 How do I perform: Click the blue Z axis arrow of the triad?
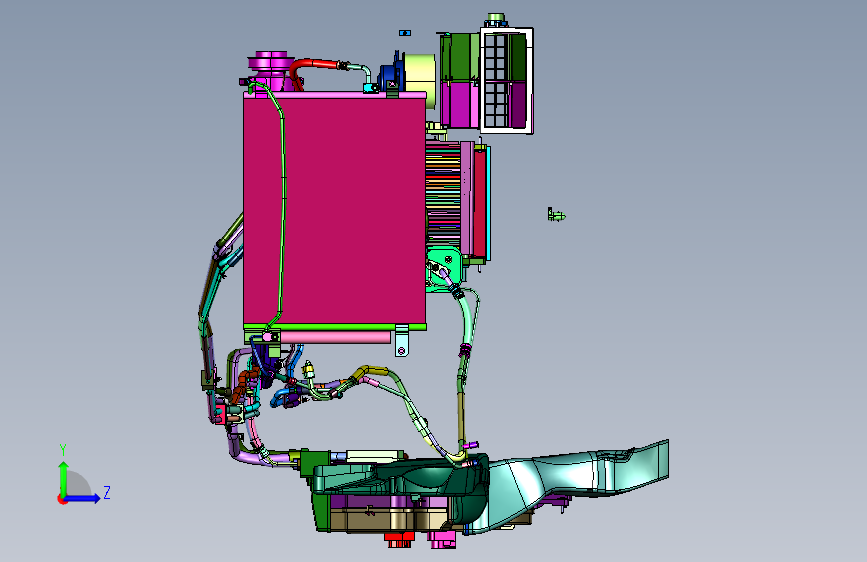tap(83, 498)
